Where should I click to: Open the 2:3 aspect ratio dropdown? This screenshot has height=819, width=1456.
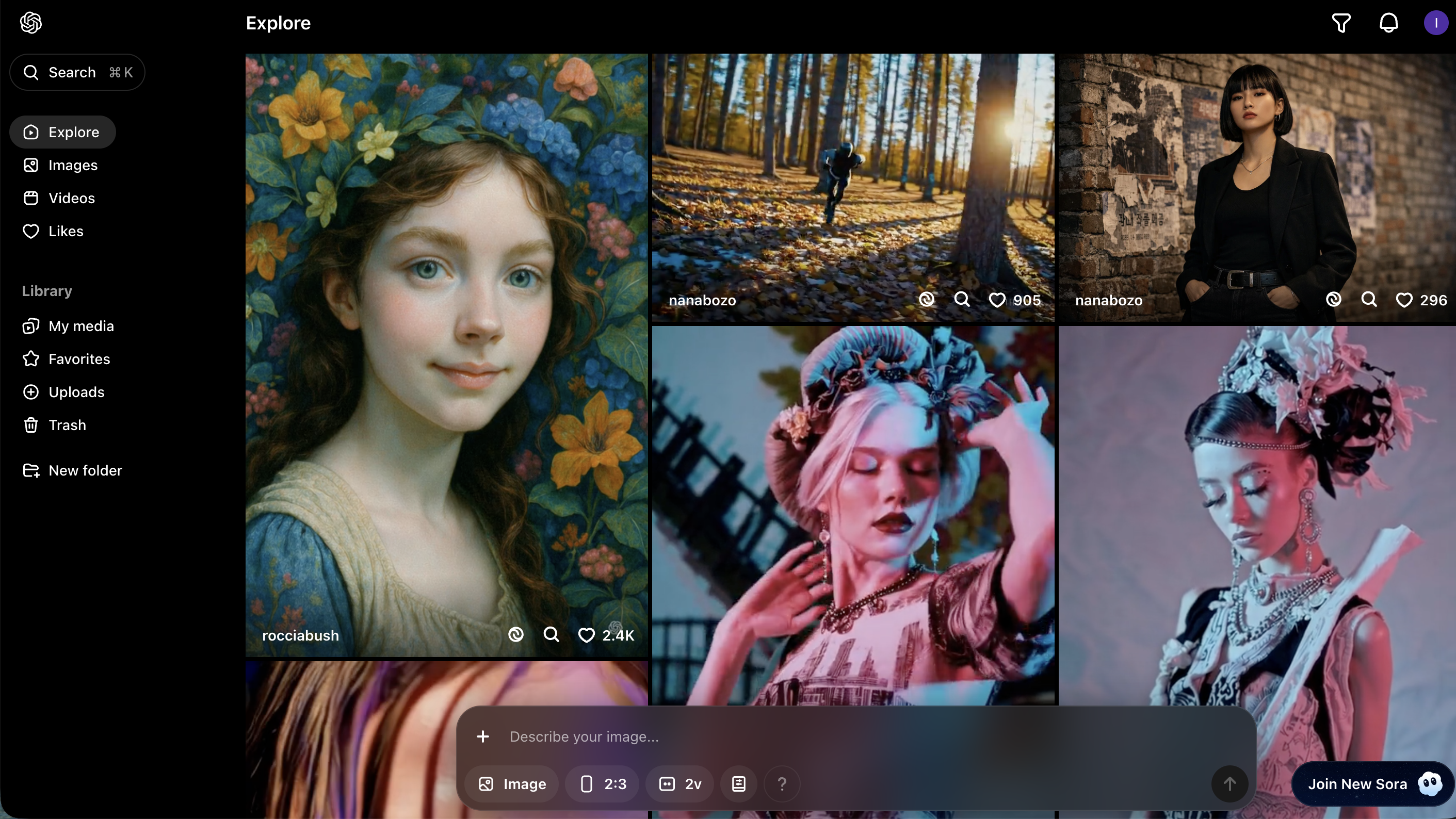(603, 784)
